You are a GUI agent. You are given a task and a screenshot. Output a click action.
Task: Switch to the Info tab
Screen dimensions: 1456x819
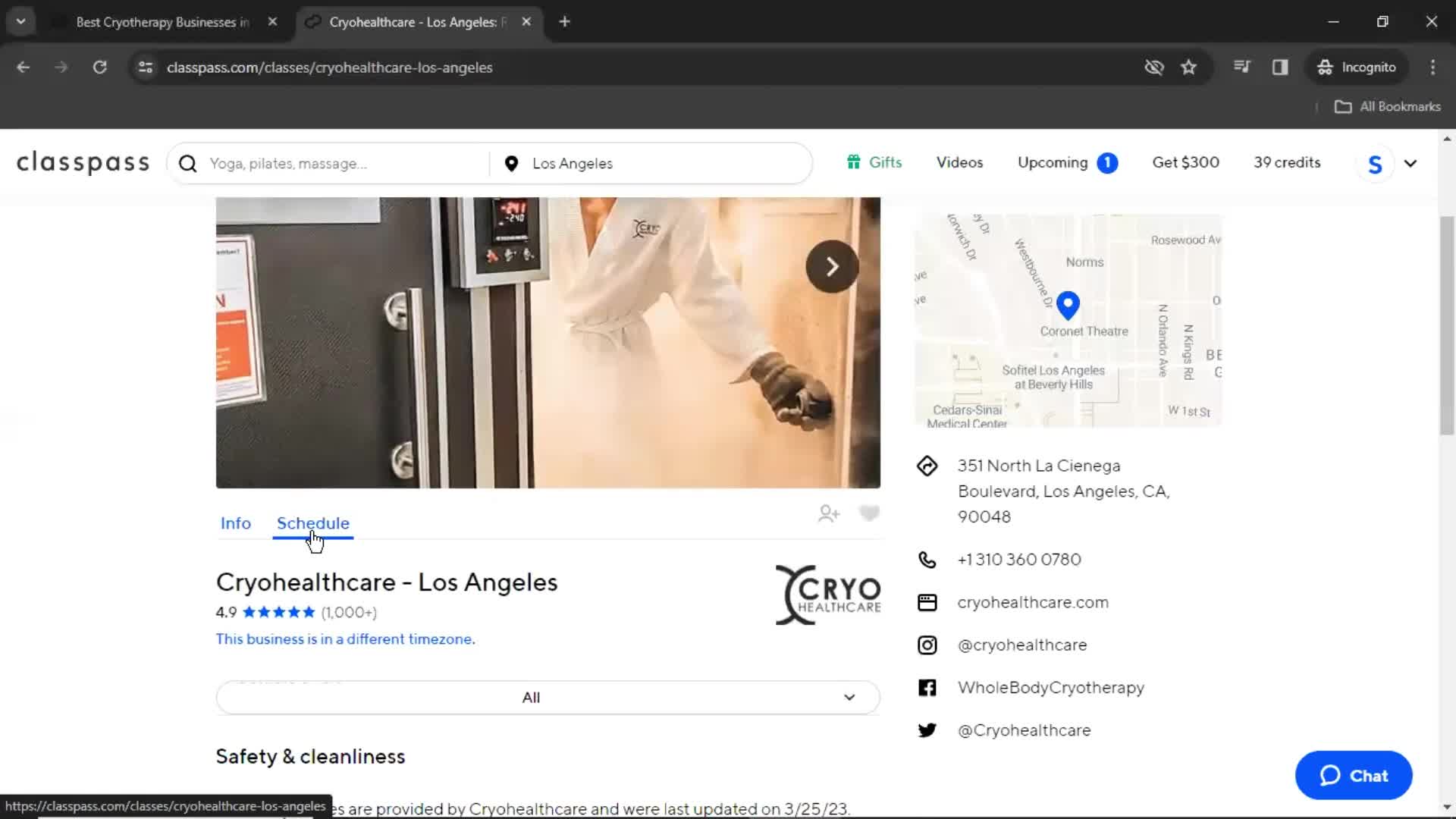[235, 523]
